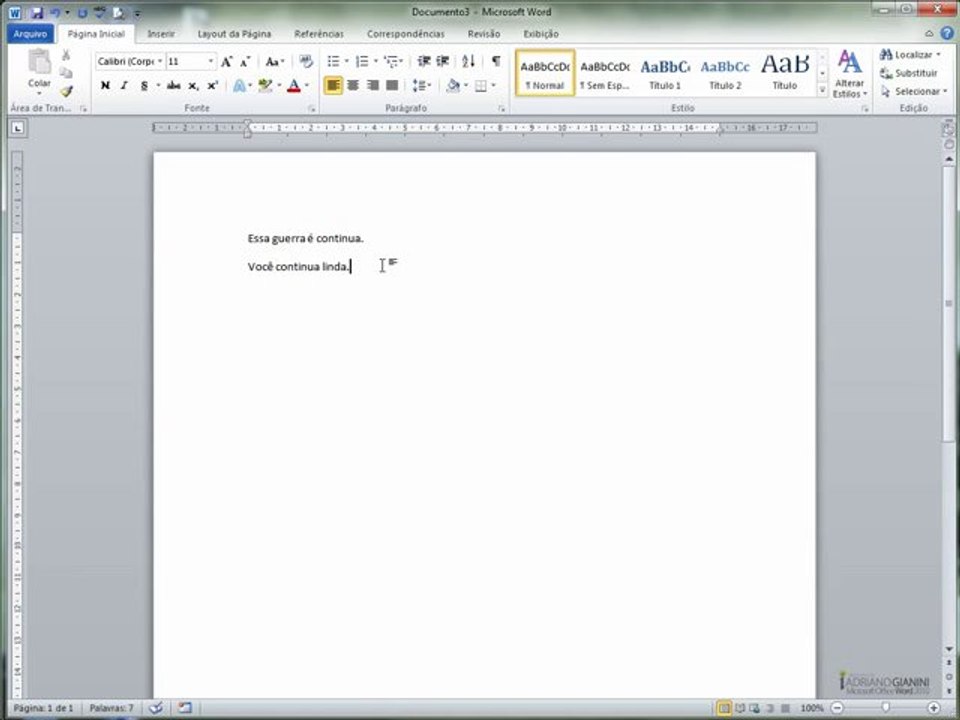Decrease the paragraph indent
Screen dimensions: 960x720
(424, 61)
